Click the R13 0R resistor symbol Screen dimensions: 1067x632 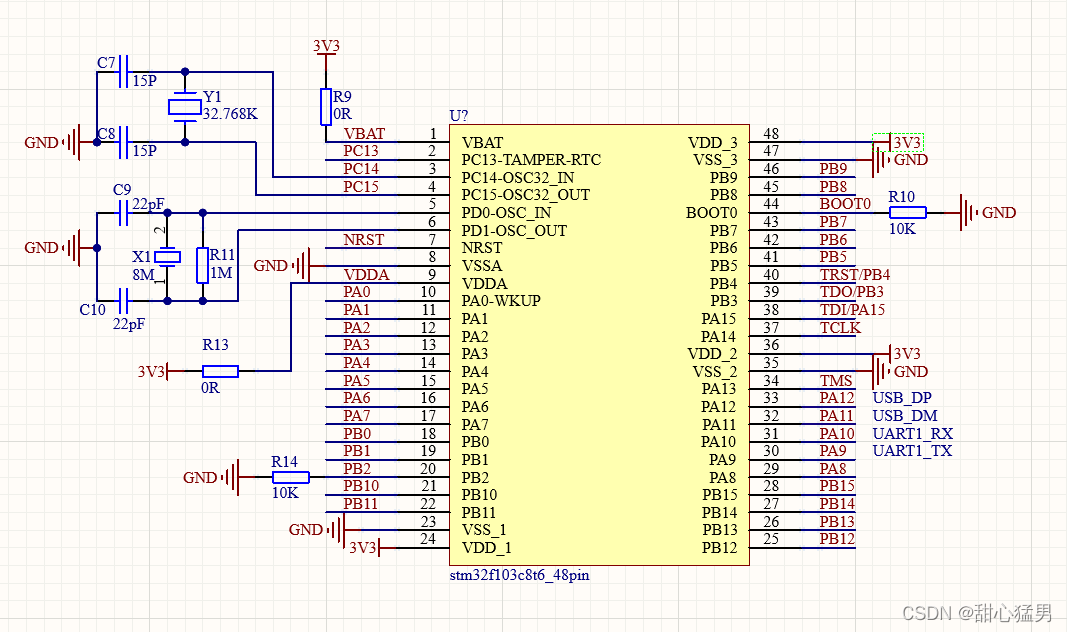(x=220, y=371)
